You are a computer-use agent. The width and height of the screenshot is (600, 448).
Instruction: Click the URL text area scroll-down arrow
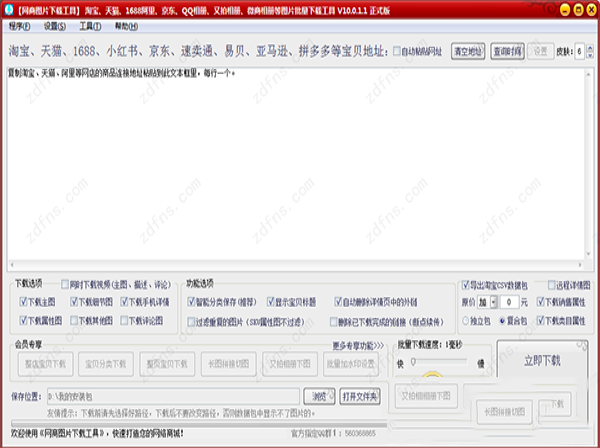[589, 254]
